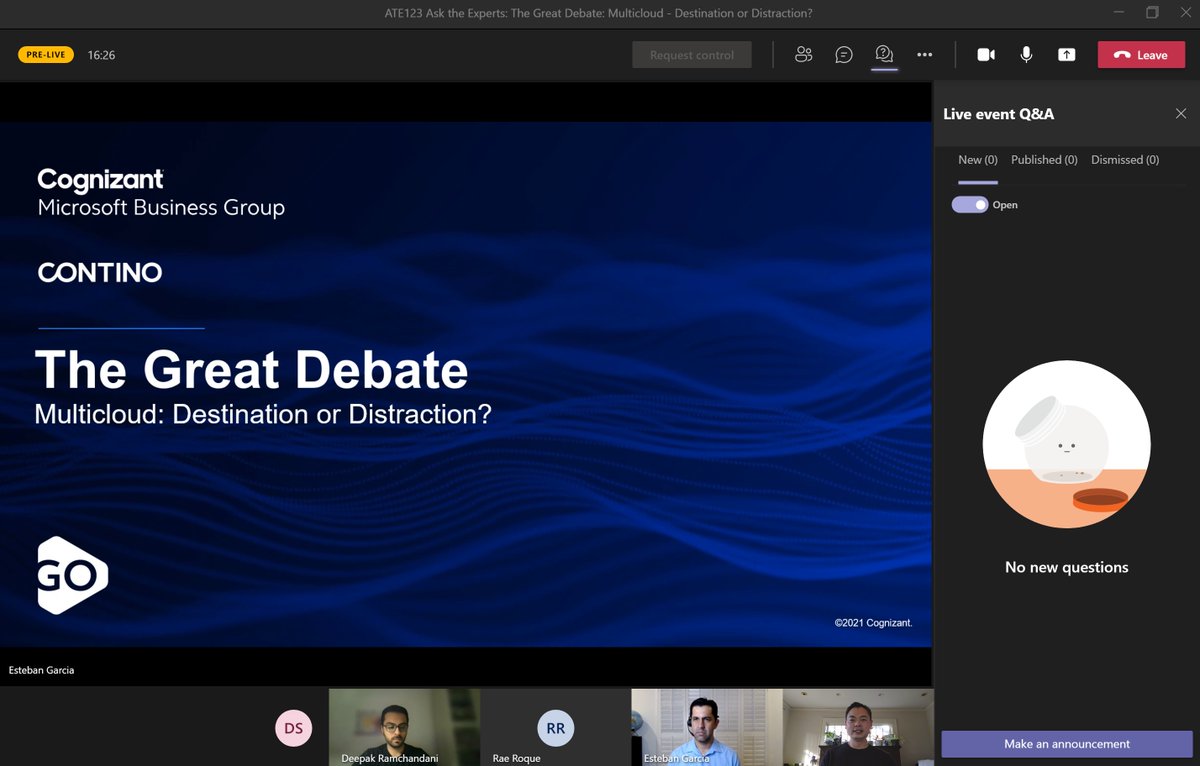Click Make an announcement button
Image resolution: width=1200 pixels, height=766 pixels.
coord(1067,744)
